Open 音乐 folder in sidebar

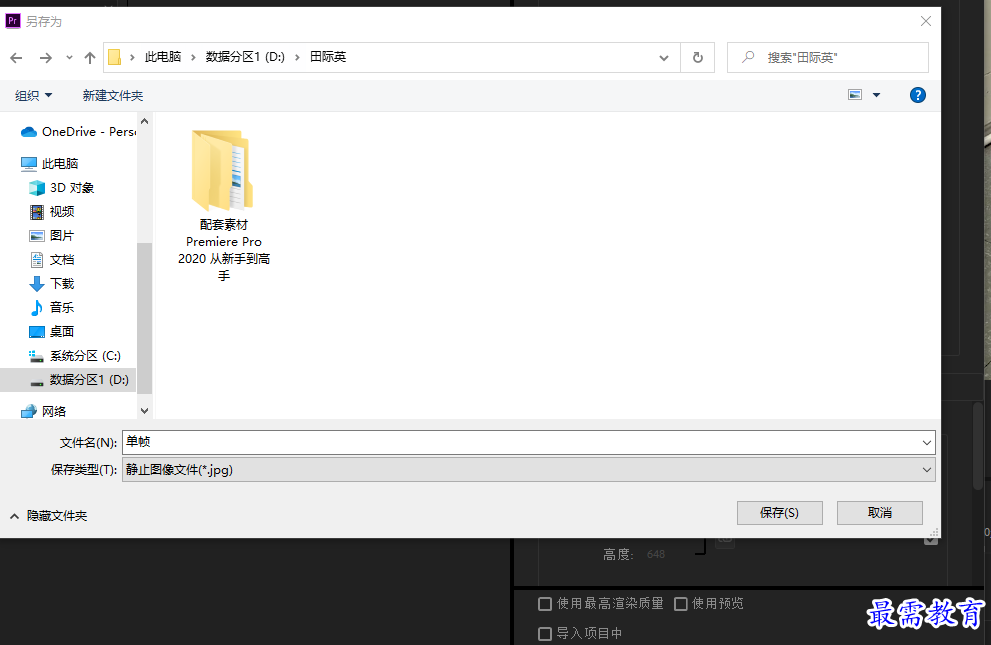click(52, 308)
